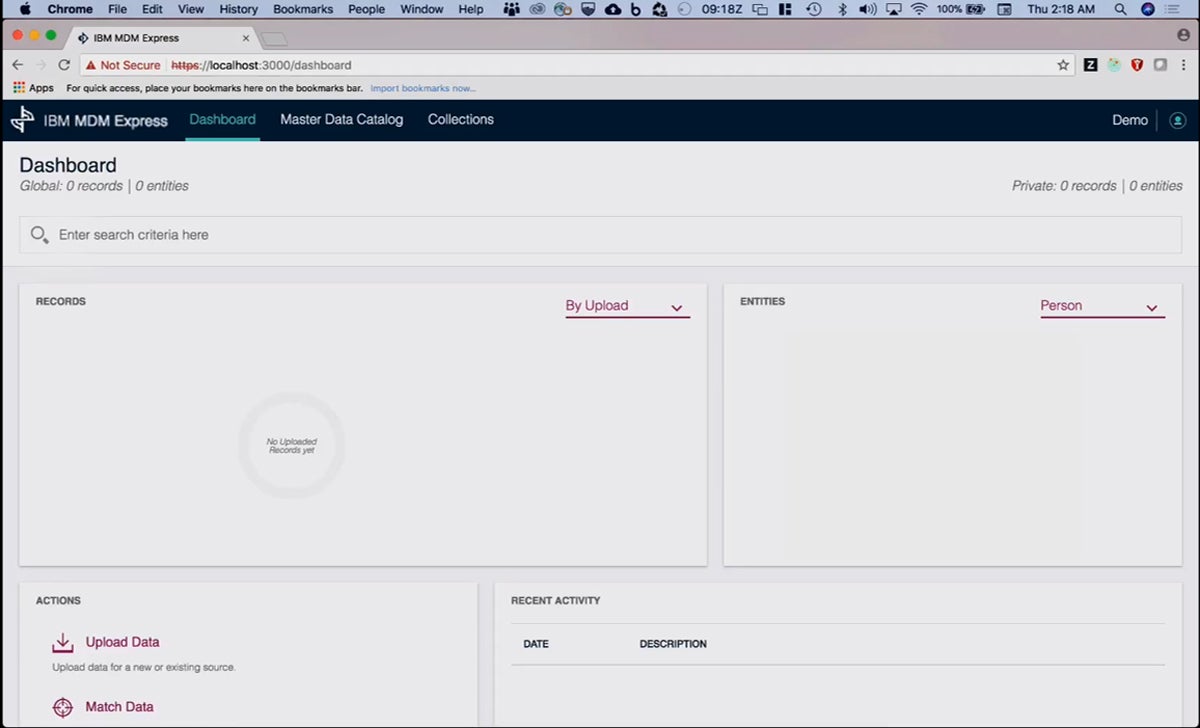The width and height of the screenshot is (1200, 728).
Task: Open the People menu in Chrome
Action: point(366,9)
